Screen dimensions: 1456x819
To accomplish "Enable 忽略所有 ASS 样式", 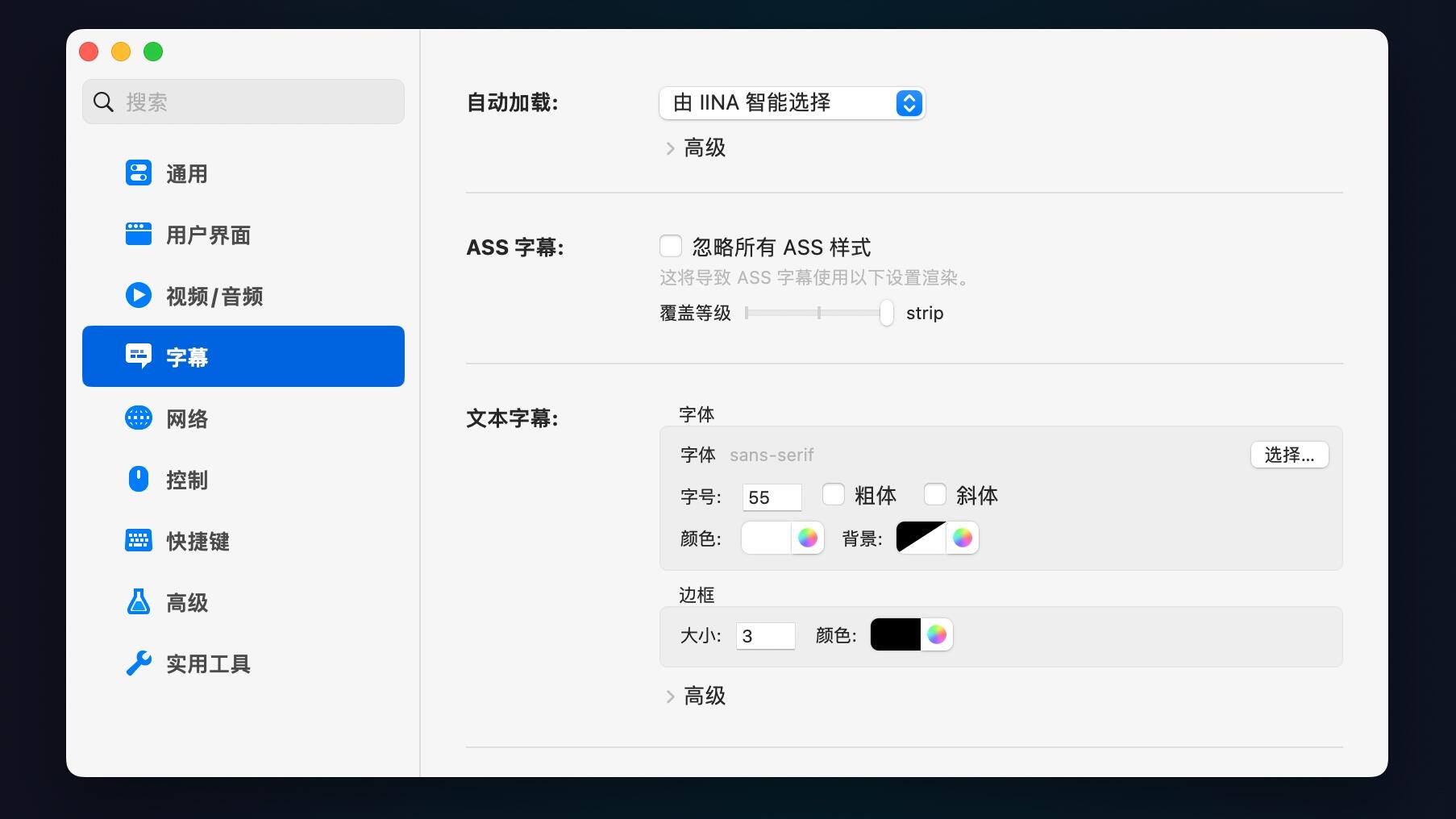I will point(670,247).
